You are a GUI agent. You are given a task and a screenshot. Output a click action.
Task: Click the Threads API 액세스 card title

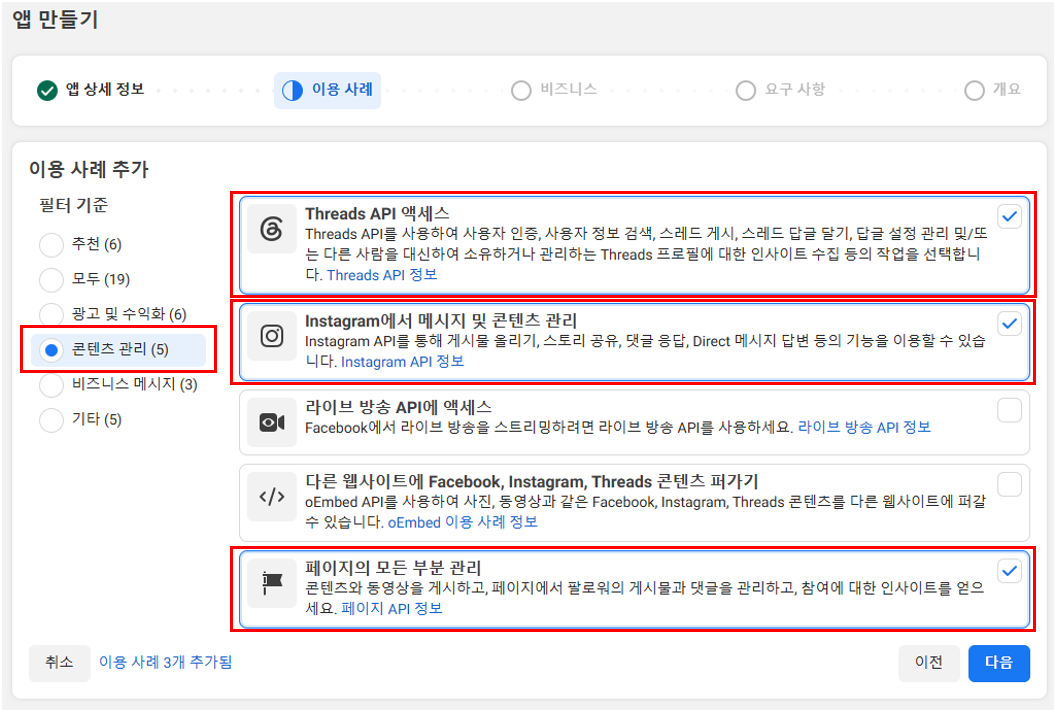tap(377, 214)
